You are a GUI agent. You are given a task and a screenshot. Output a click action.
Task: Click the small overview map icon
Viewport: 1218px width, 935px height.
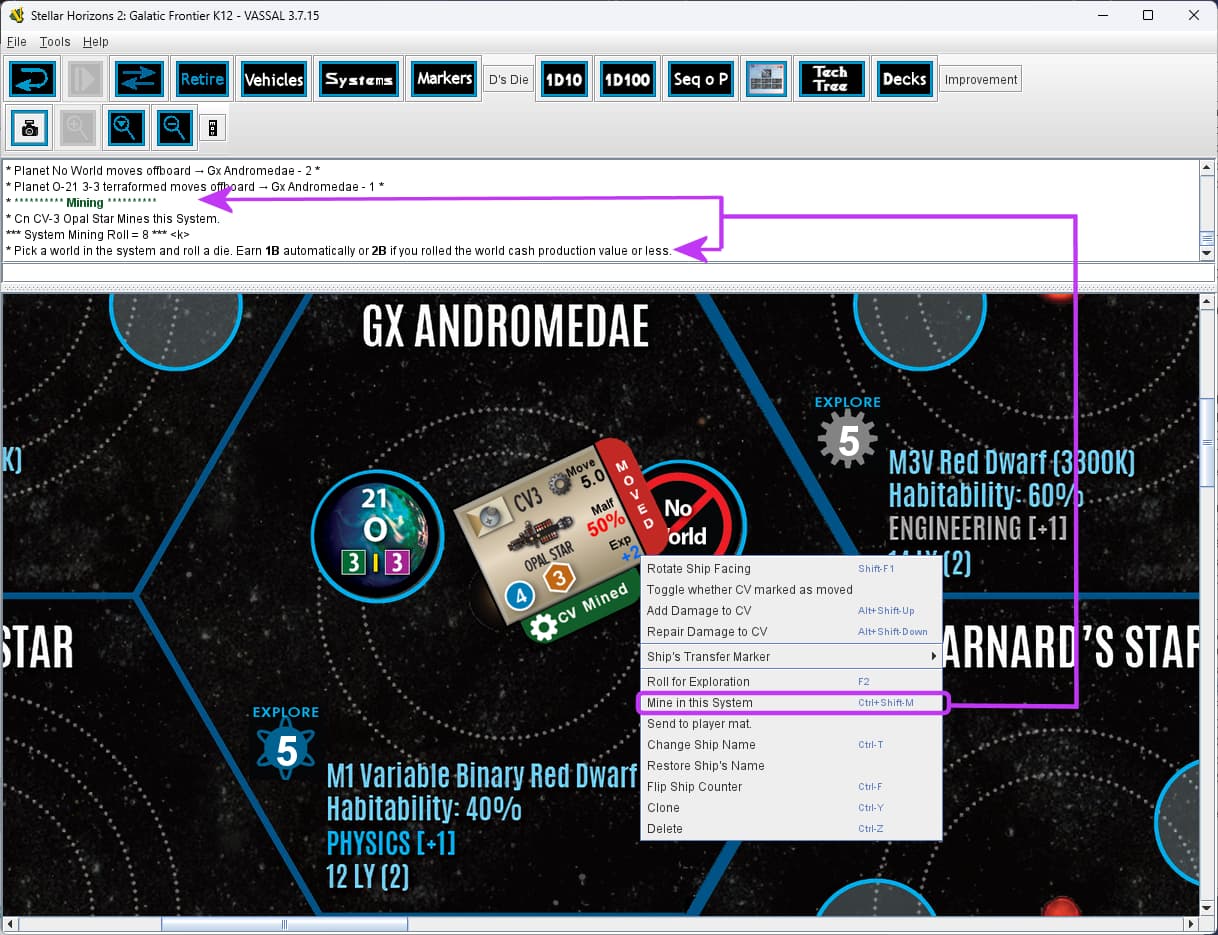pos(212,127)
